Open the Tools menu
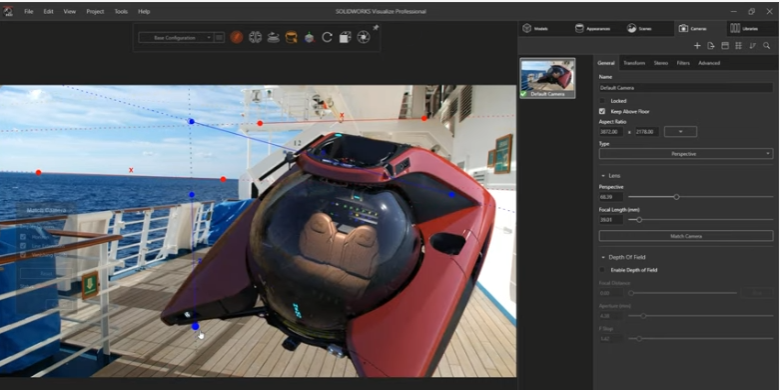This screenshot has width=780, height=390. 121,11
